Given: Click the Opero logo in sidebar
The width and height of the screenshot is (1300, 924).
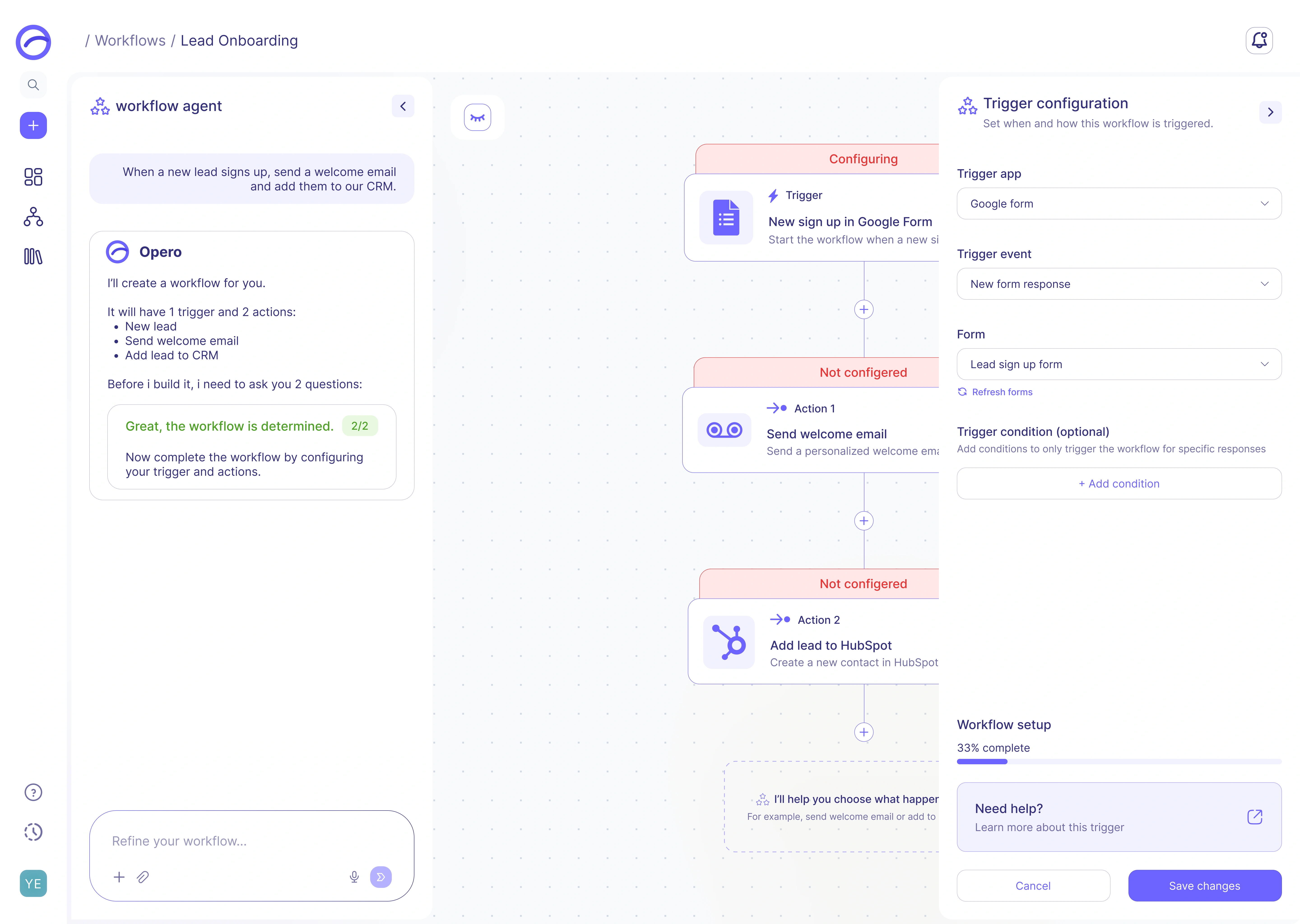Looking at the screenshot, I should pyautogui.click(x=33, y=42).
